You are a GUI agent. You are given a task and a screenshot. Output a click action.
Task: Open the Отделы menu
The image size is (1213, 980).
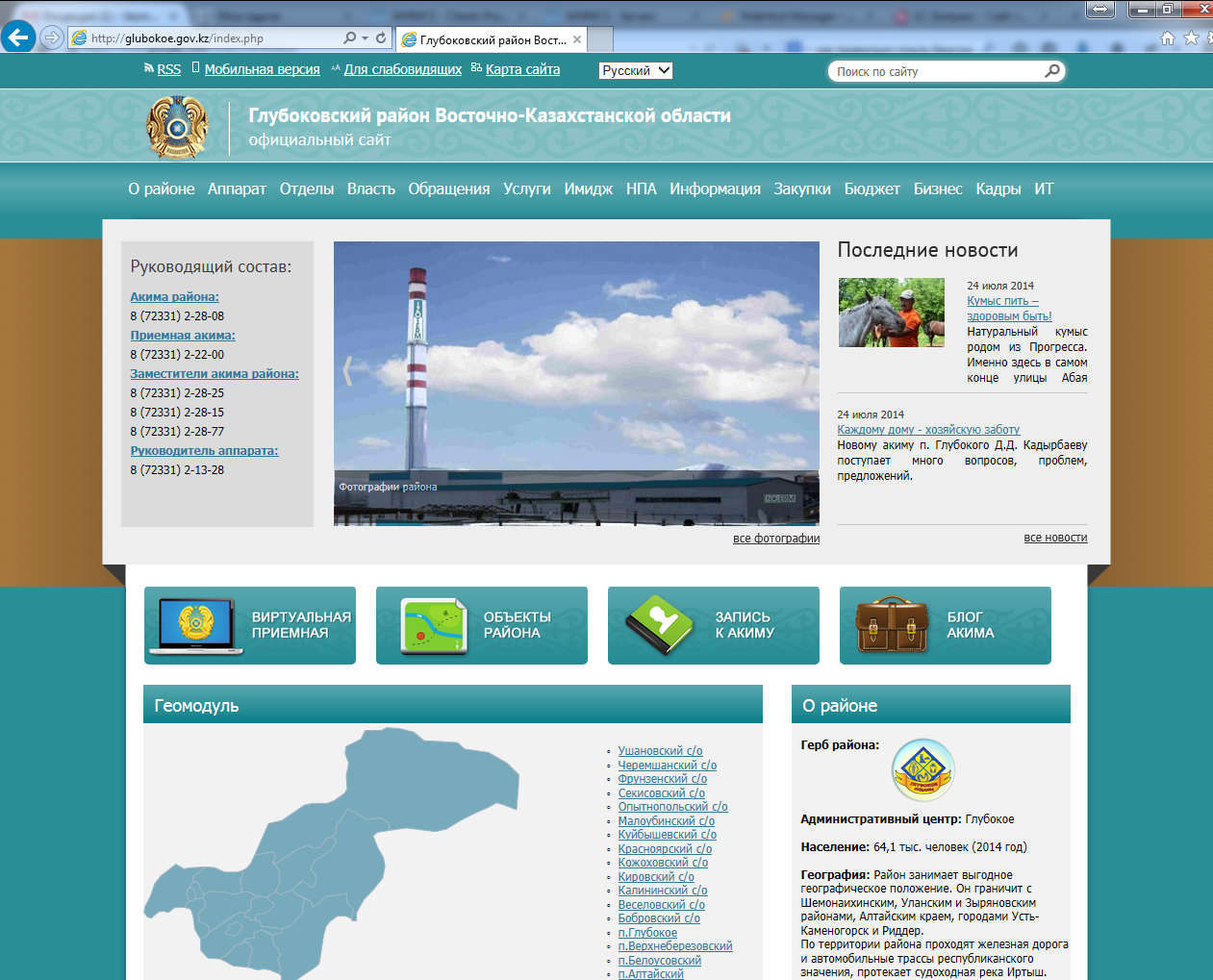(307, 189)
